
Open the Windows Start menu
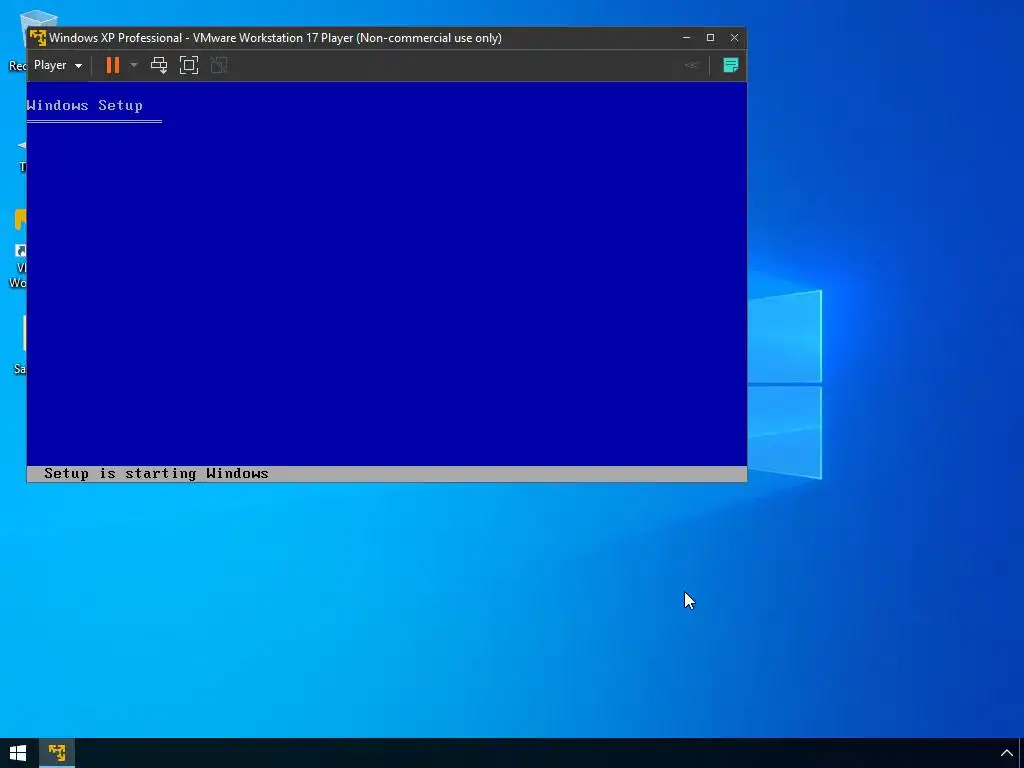click(x=18, y=753)
